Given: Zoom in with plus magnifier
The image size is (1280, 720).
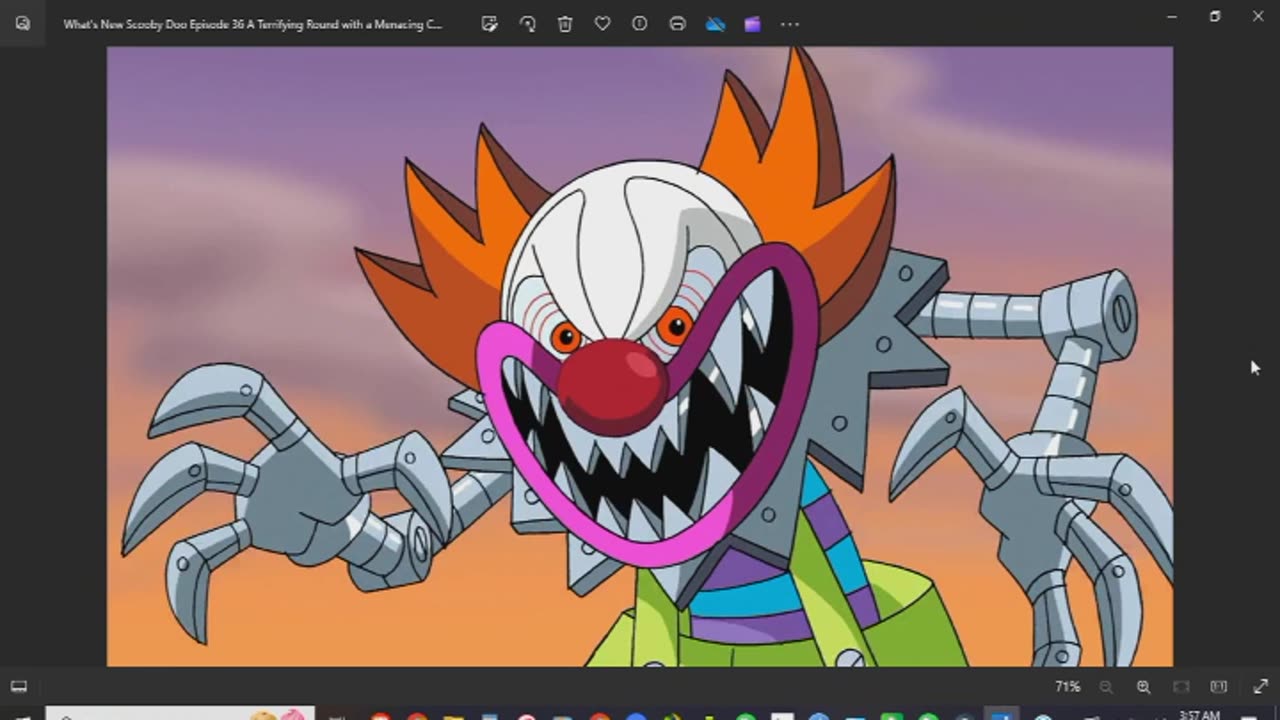Looking at the screenshot, I should point(1143,687).
